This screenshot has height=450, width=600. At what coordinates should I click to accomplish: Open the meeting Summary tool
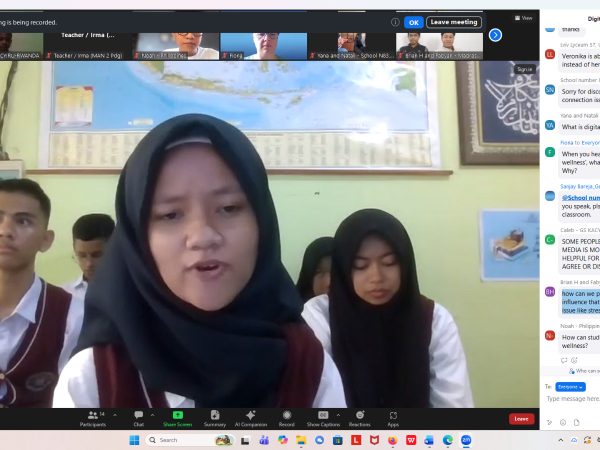click(x=215, y=418)
